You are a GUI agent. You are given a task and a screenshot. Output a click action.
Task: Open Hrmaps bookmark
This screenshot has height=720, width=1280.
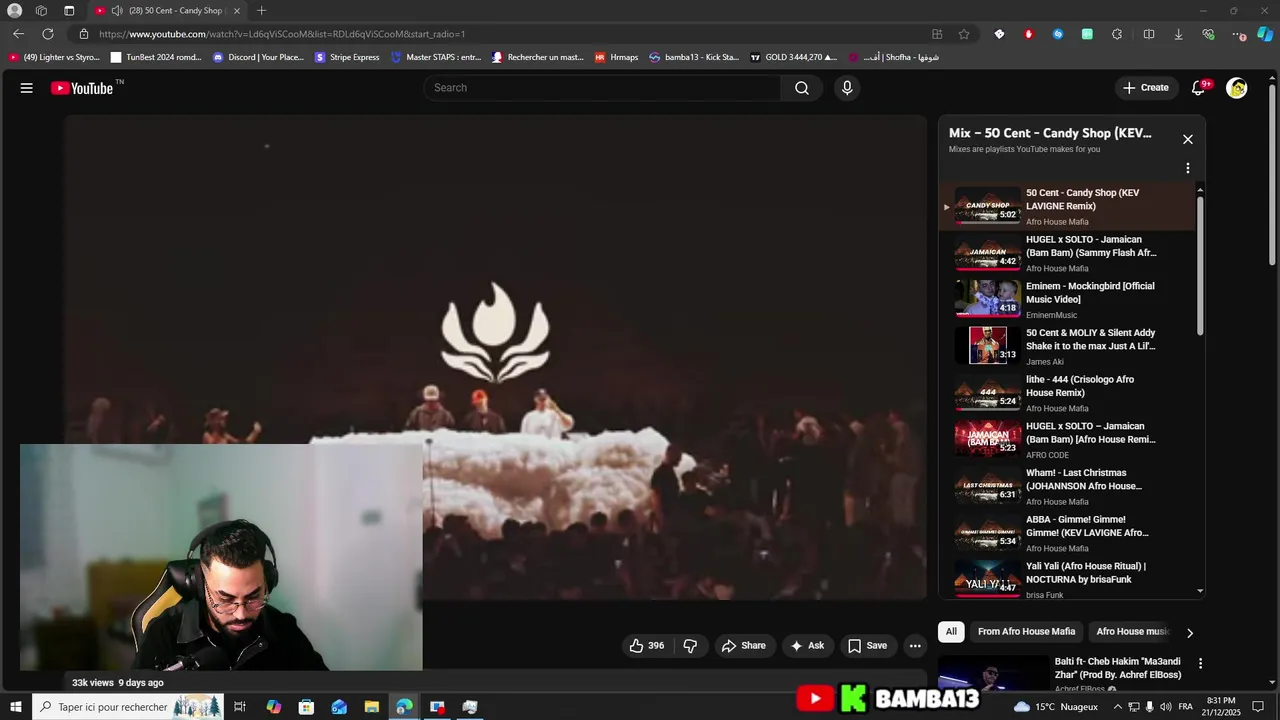[616, 57]
